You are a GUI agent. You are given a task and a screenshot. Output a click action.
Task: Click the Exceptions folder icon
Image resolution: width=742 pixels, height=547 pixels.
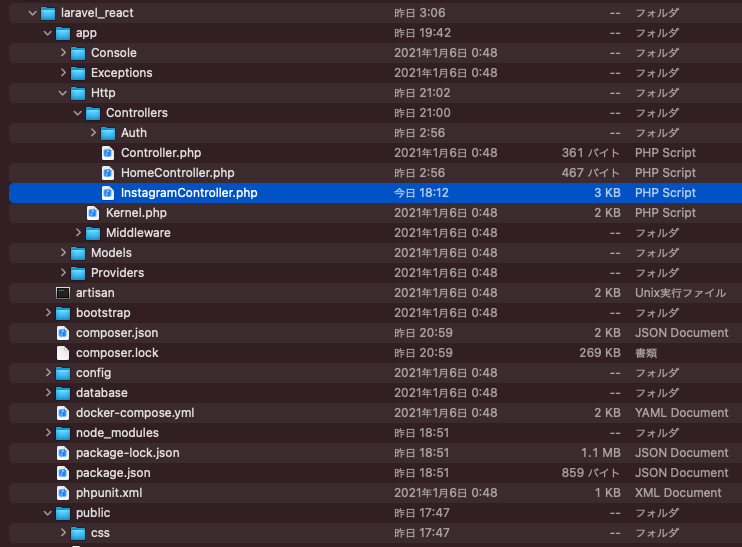click(x=78, y=73)
